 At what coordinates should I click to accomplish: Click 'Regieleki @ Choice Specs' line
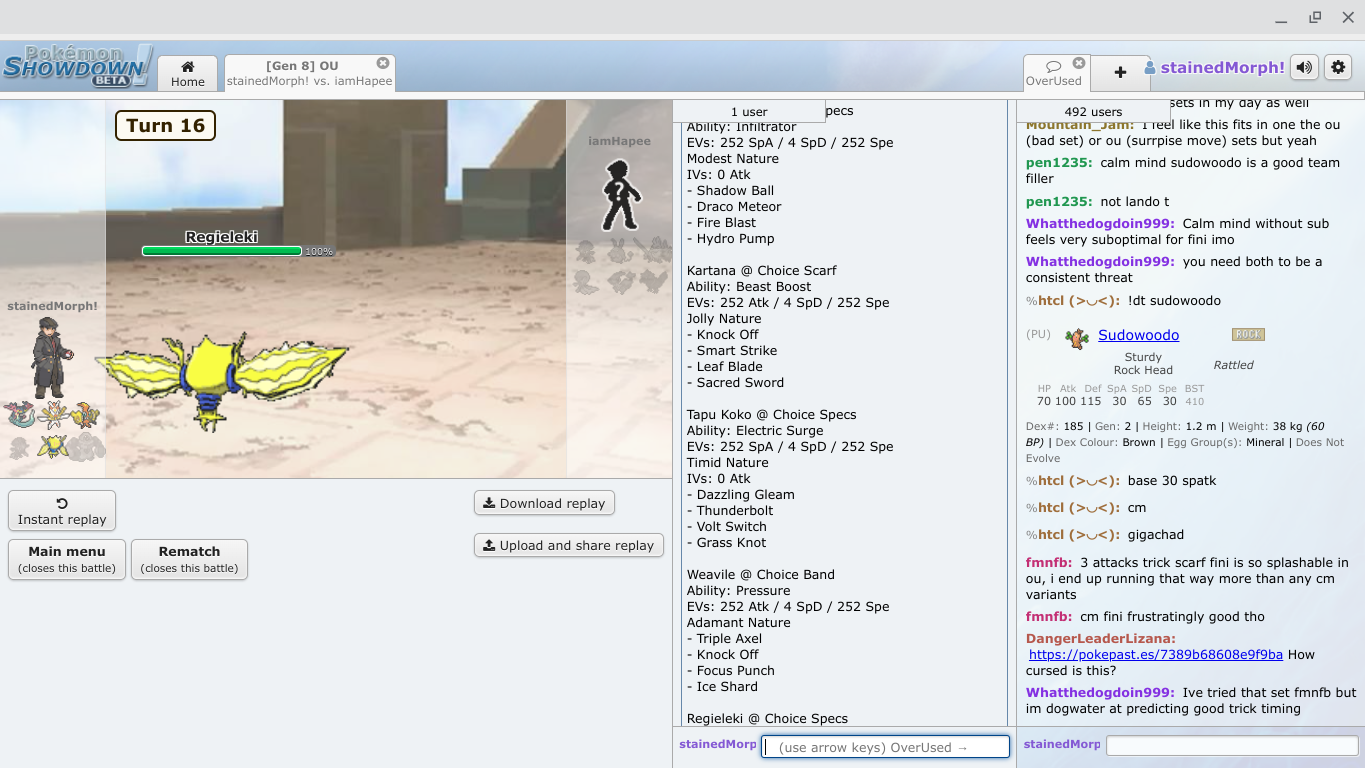(767, 718)
